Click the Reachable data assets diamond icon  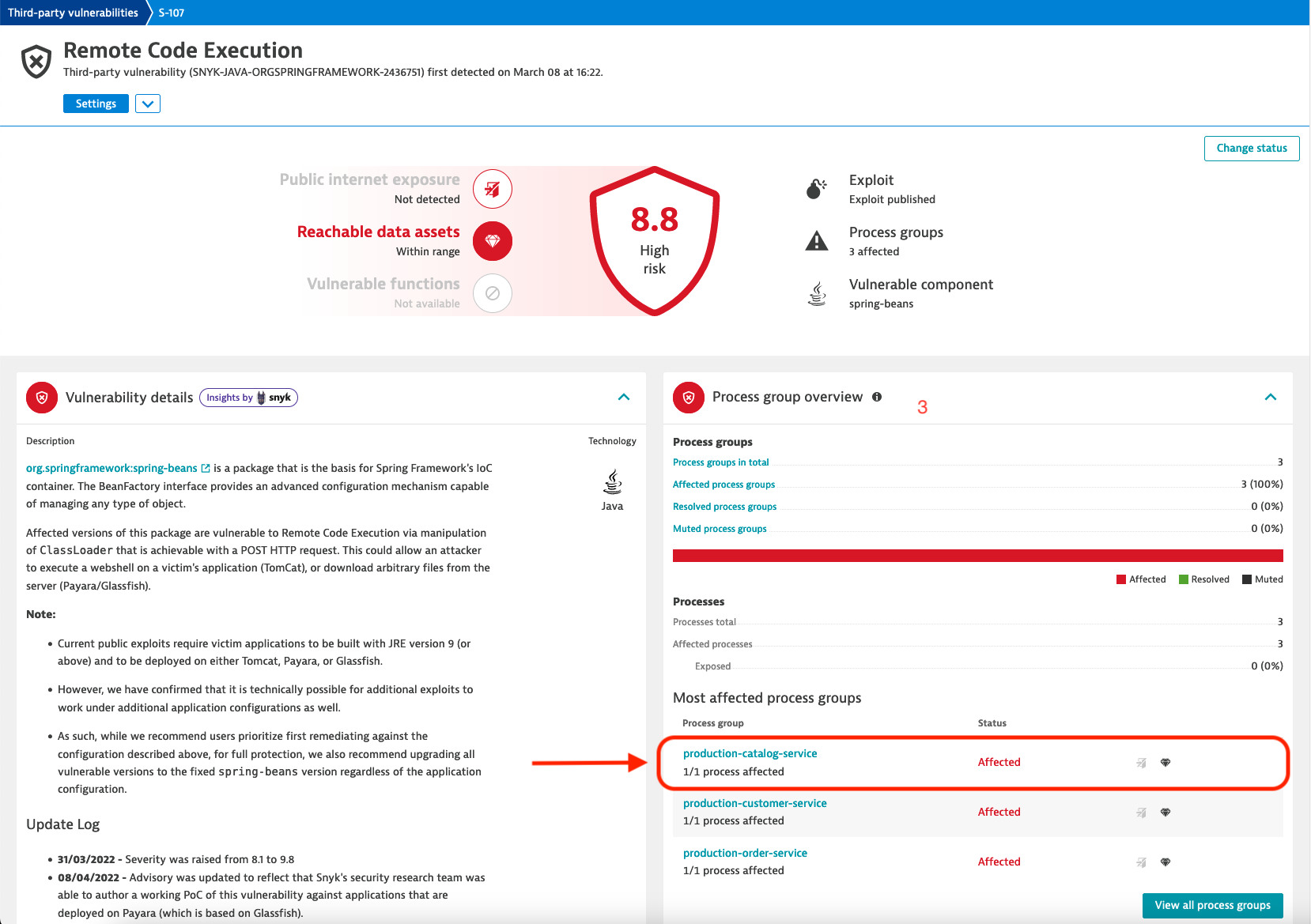click(492, 241)
